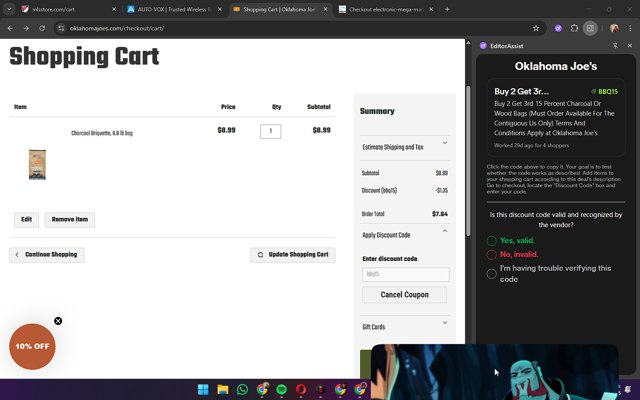Click Continue Shopping
The width and height of the screenshot is (640, 400).
[47, 255]
